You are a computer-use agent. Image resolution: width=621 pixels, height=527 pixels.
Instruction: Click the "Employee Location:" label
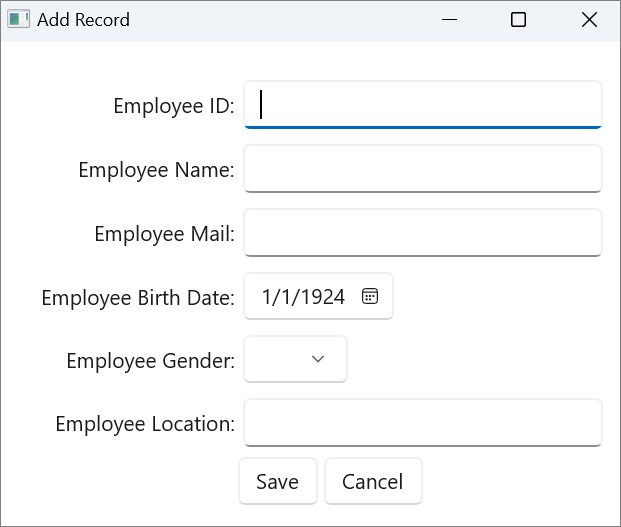pyautogui.click(x=145, y=424)
